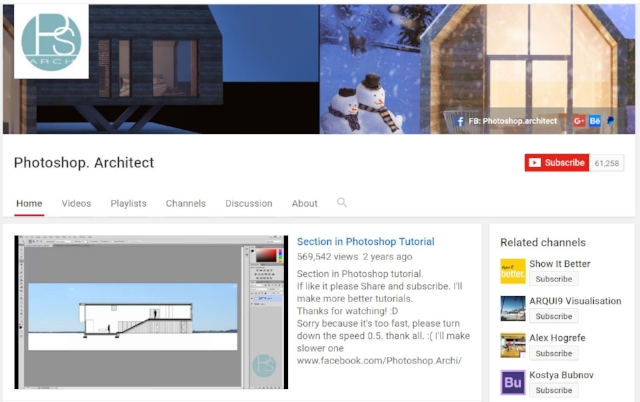Open the Discussion tab

[x=249, y=203]
